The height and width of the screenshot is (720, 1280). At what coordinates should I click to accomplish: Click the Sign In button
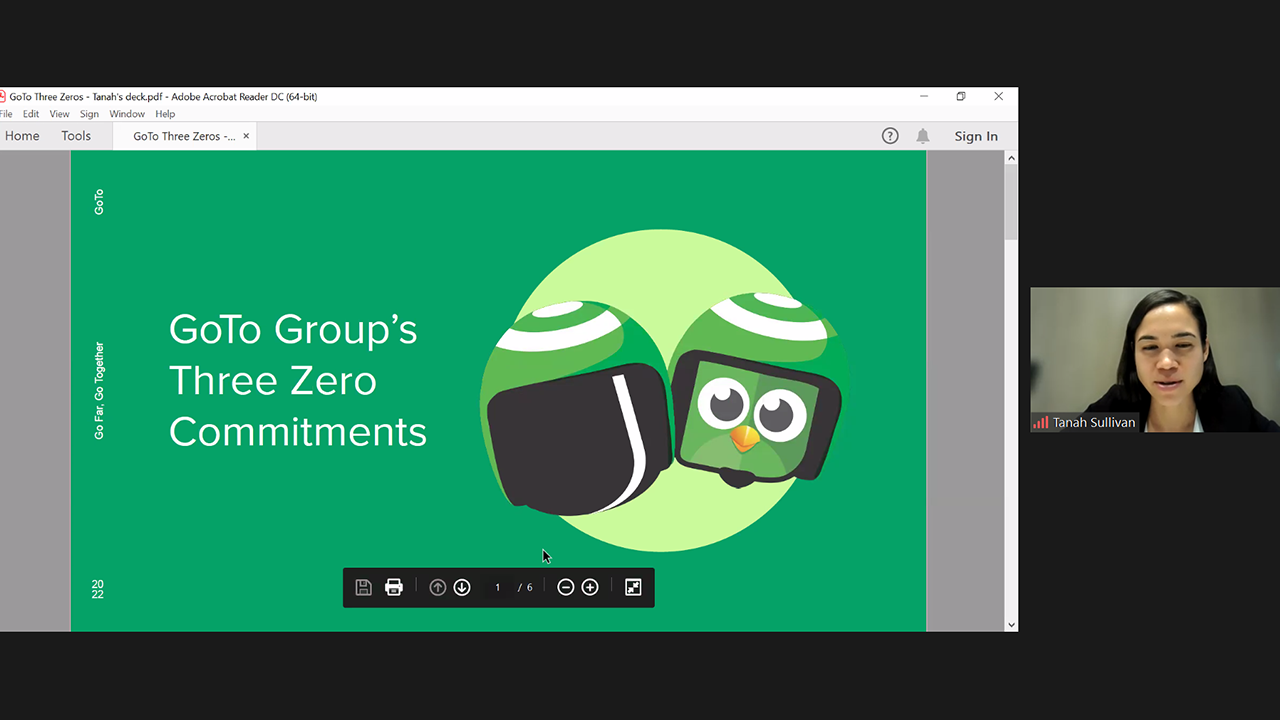point(976,136)
